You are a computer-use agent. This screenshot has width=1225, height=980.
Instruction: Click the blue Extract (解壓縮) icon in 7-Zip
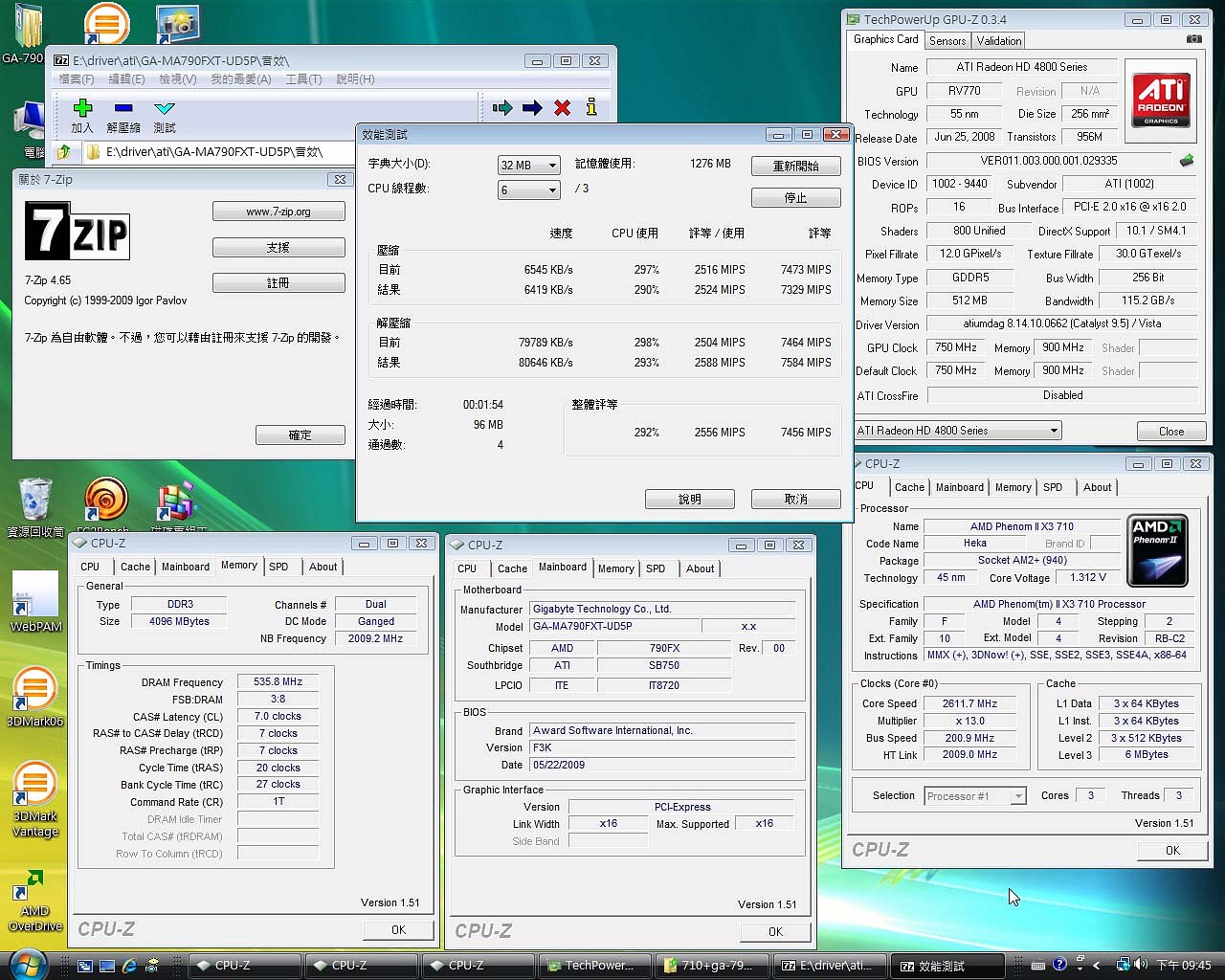click(x=122, y=108)
